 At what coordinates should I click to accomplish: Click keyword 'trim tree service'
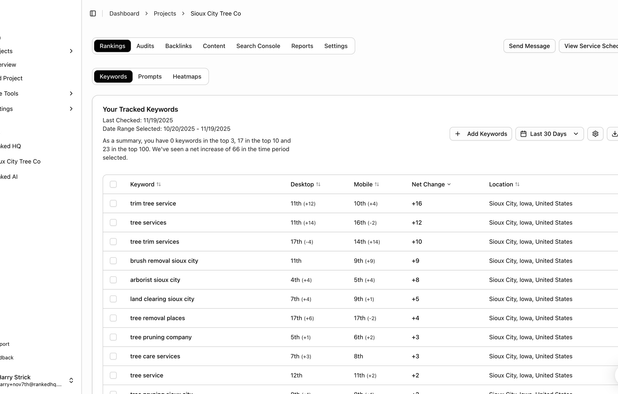click(153, 203)
